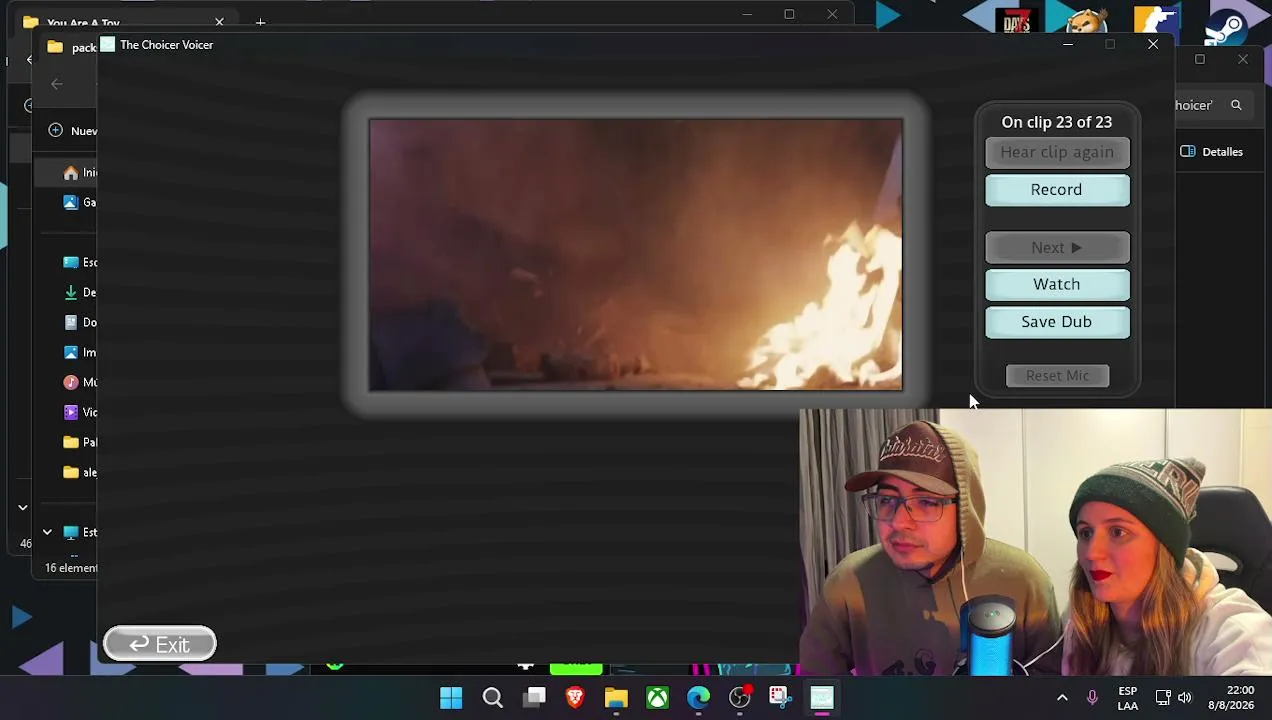Screen dimensions: 1272x720
Task: Open OBS Studio from taskbar
Action: (739, 698)
